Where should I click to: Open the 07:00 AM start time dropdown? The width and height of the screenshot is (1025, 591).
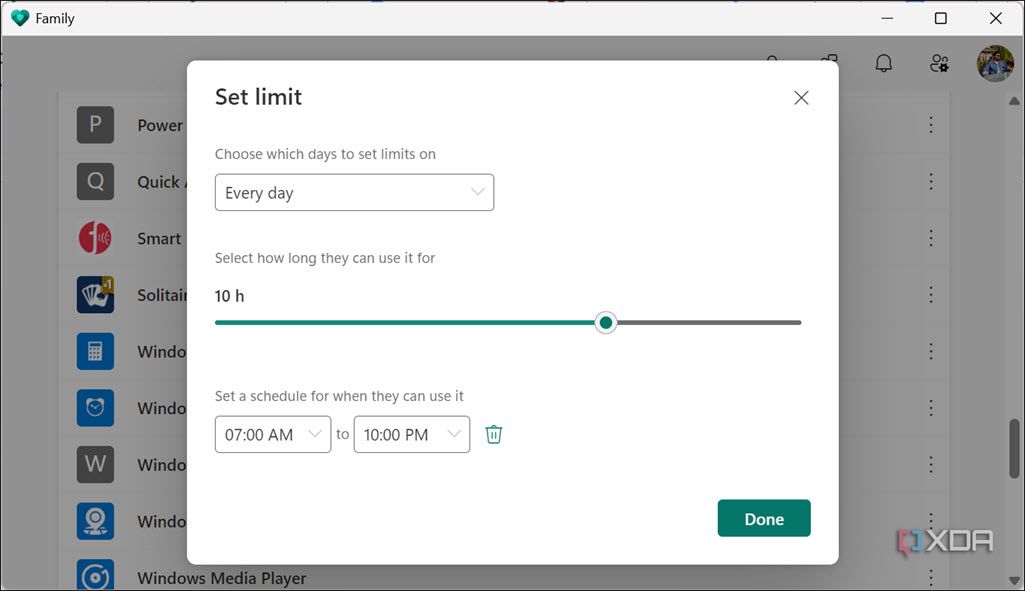(272, 433)
